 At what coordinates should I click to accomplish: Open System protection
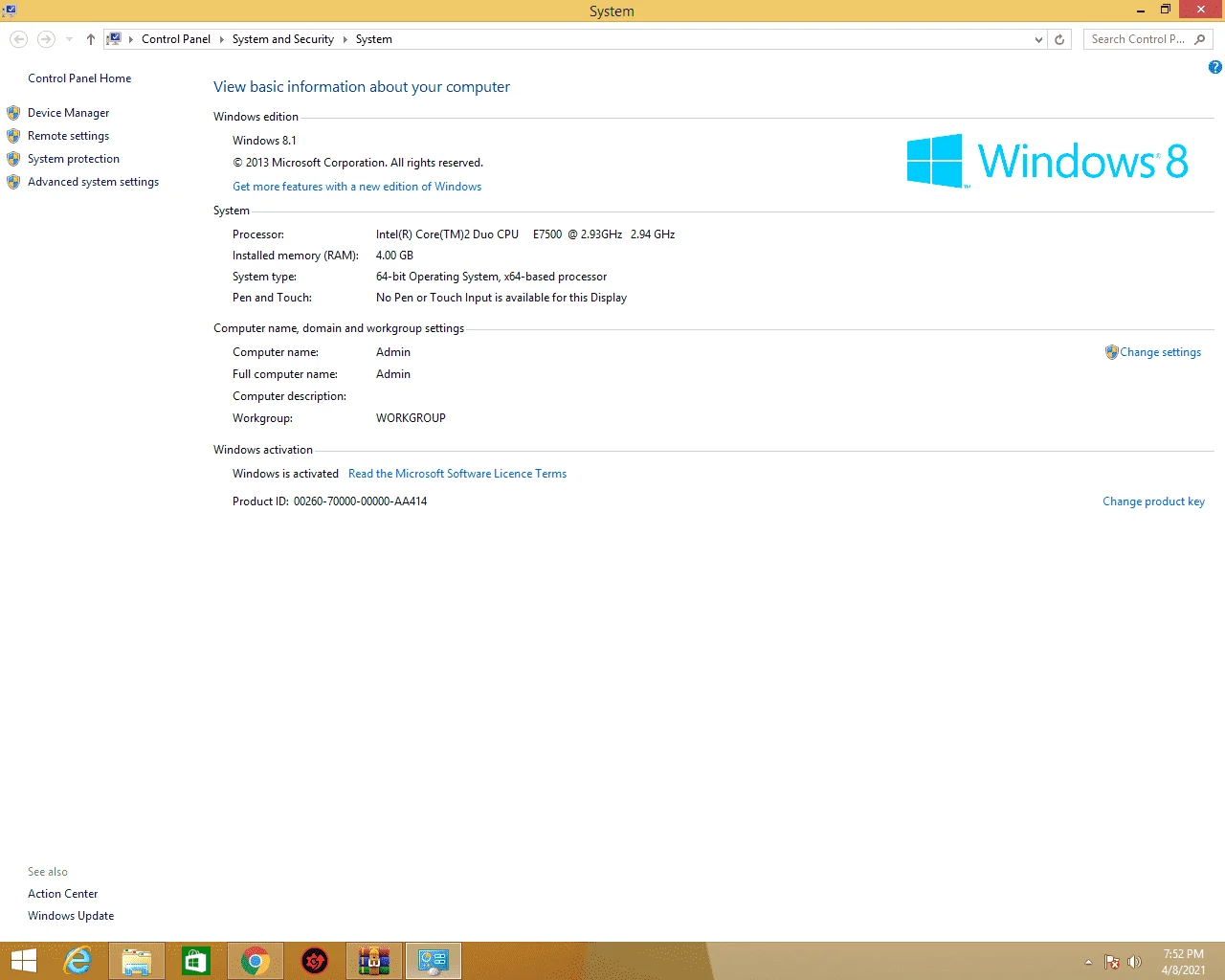coord(74,159)
